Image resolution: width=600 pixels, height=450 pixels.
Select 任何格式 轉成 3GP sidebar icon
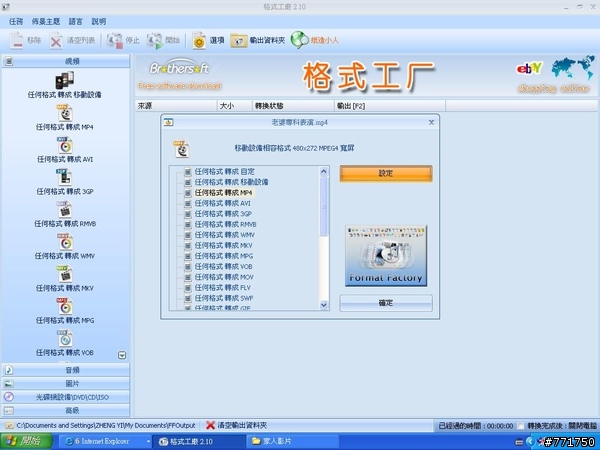(x=65, y=177)
